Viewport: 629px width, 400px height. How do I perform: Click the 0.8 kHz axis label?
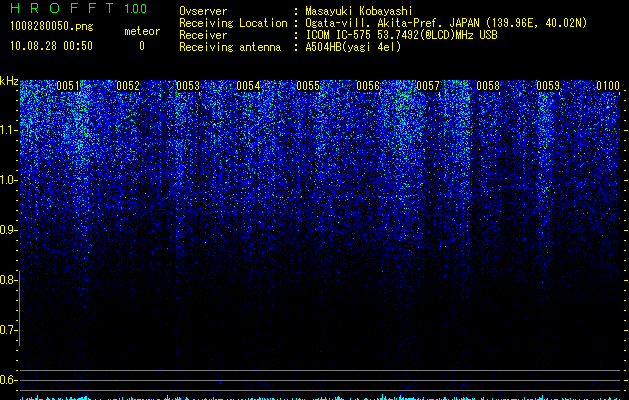8,280
